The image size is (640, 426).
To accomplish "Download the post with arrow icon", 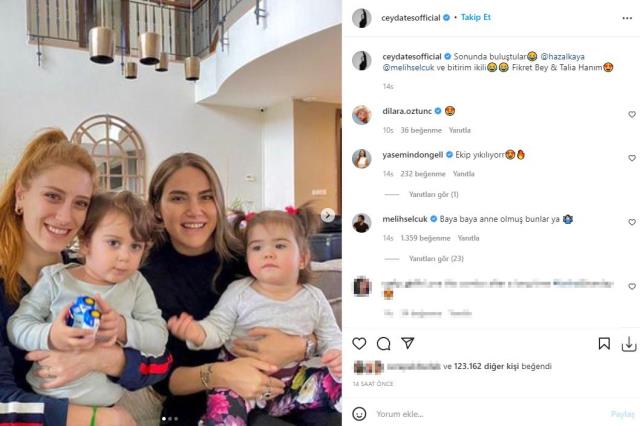I will pyautogui.click(x=629, y=344).
